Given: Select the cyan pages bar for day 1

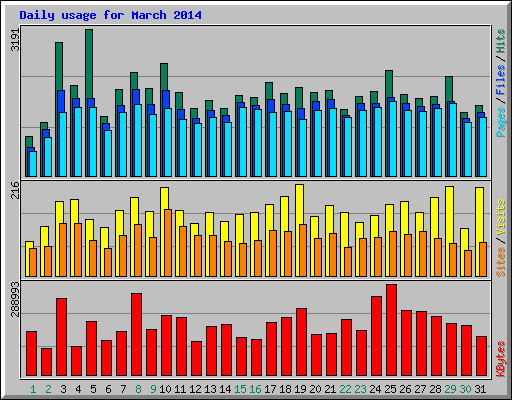Looking at the screenshot, I should (x=33, y=164).
